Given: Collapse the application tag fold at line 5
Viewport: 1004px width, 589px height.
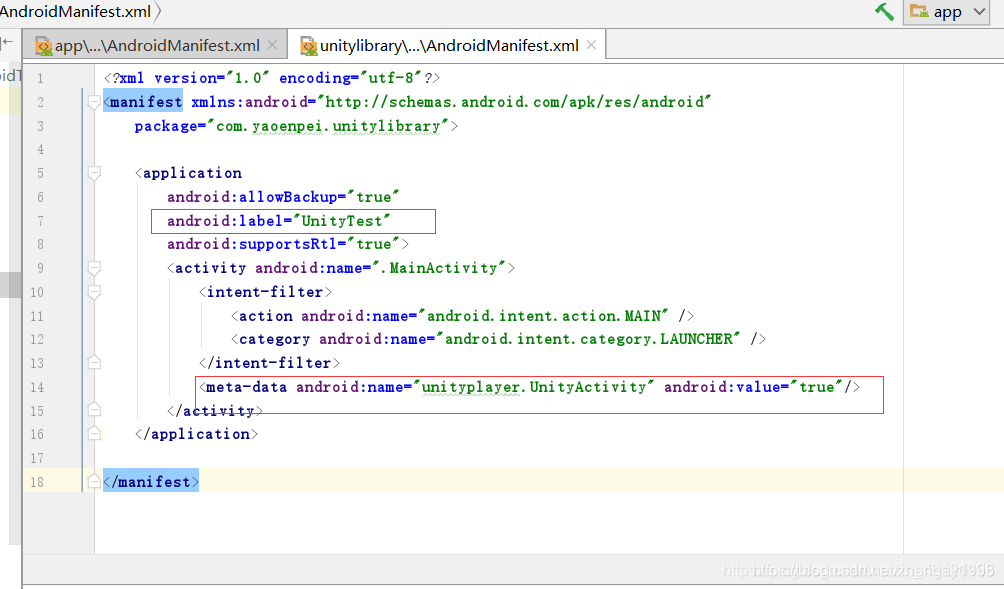Looking at the screenshot, I should click(x=93, y=173).
